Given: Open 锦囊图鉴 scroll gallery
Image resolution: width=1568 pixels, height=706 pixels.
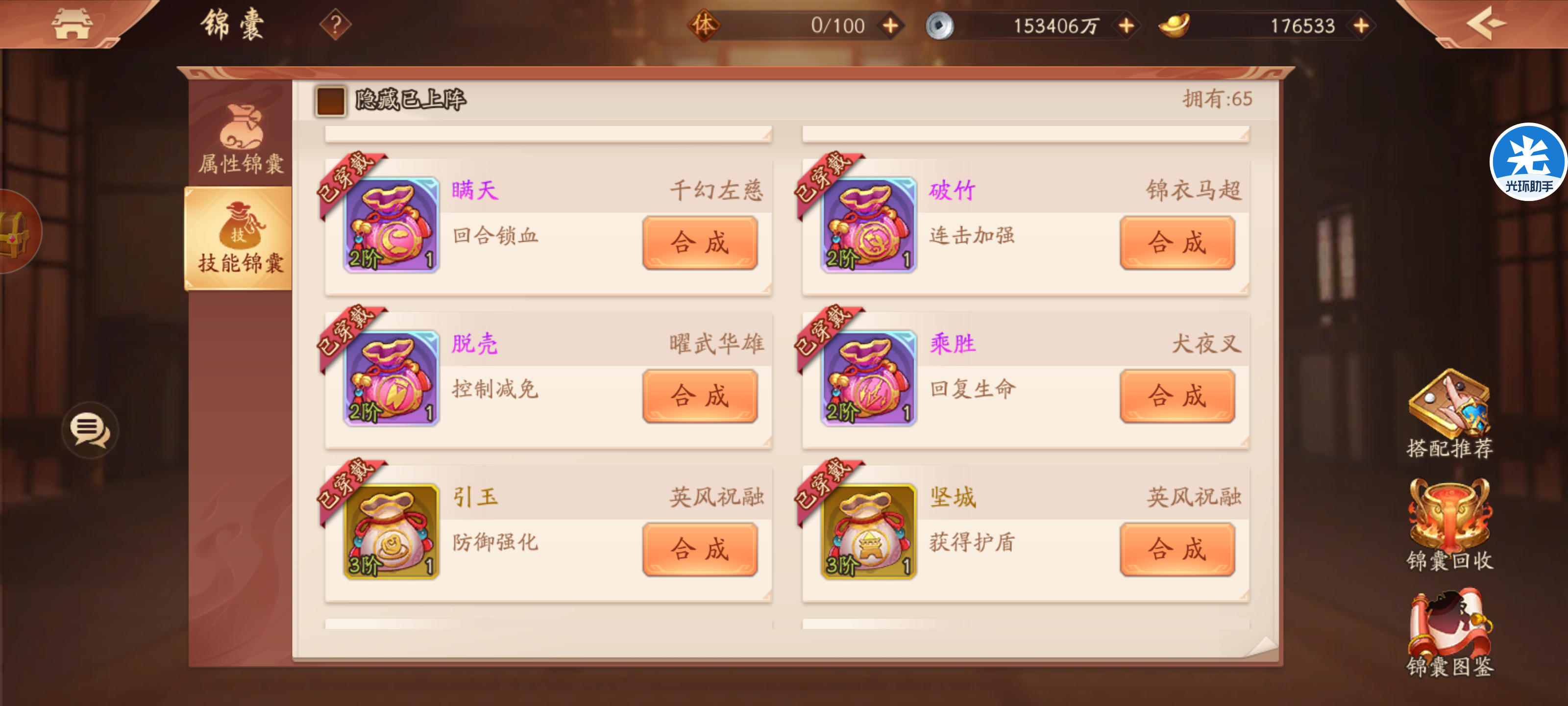Looking at the screenshot, I should tap(1450, 633).
